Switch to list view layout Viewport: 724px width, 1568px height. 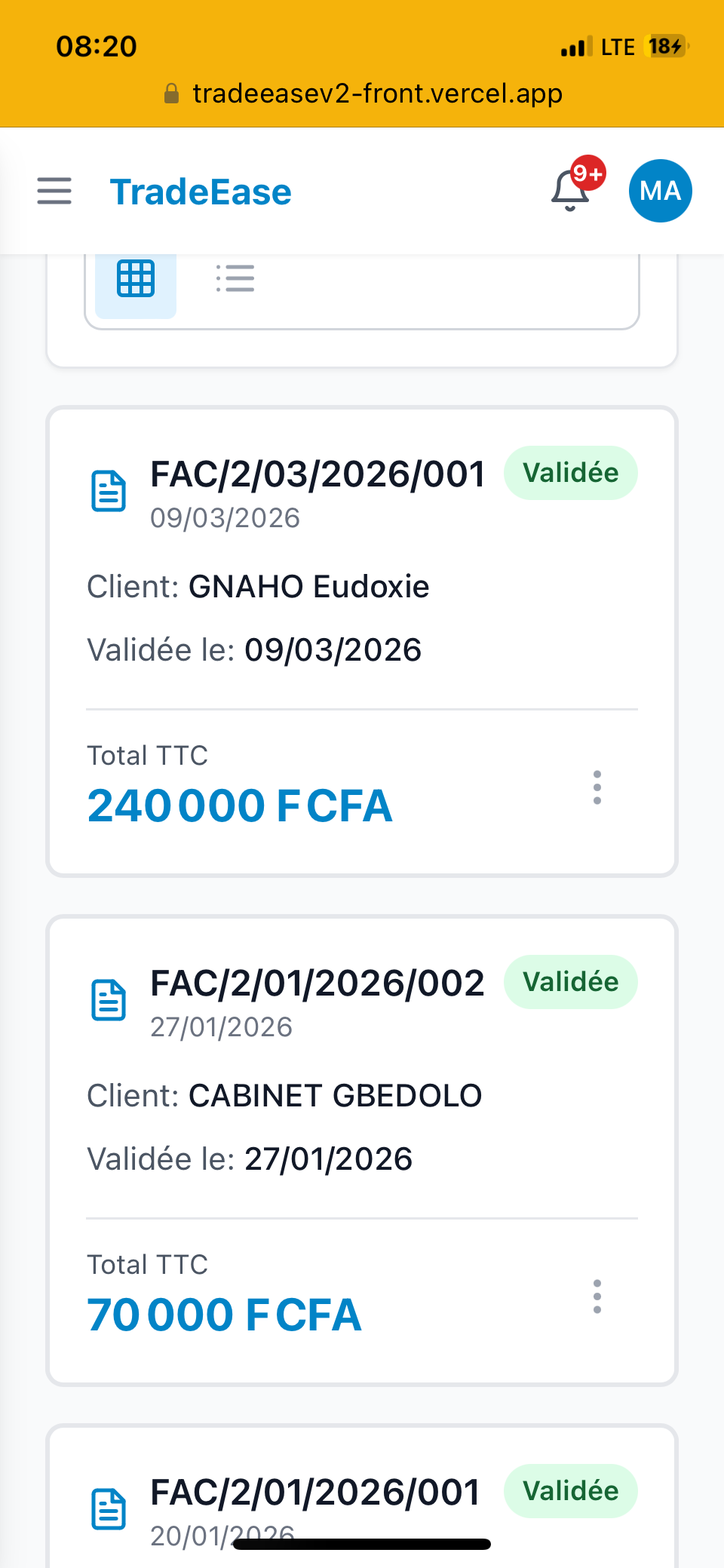click(x=235, y=279)
